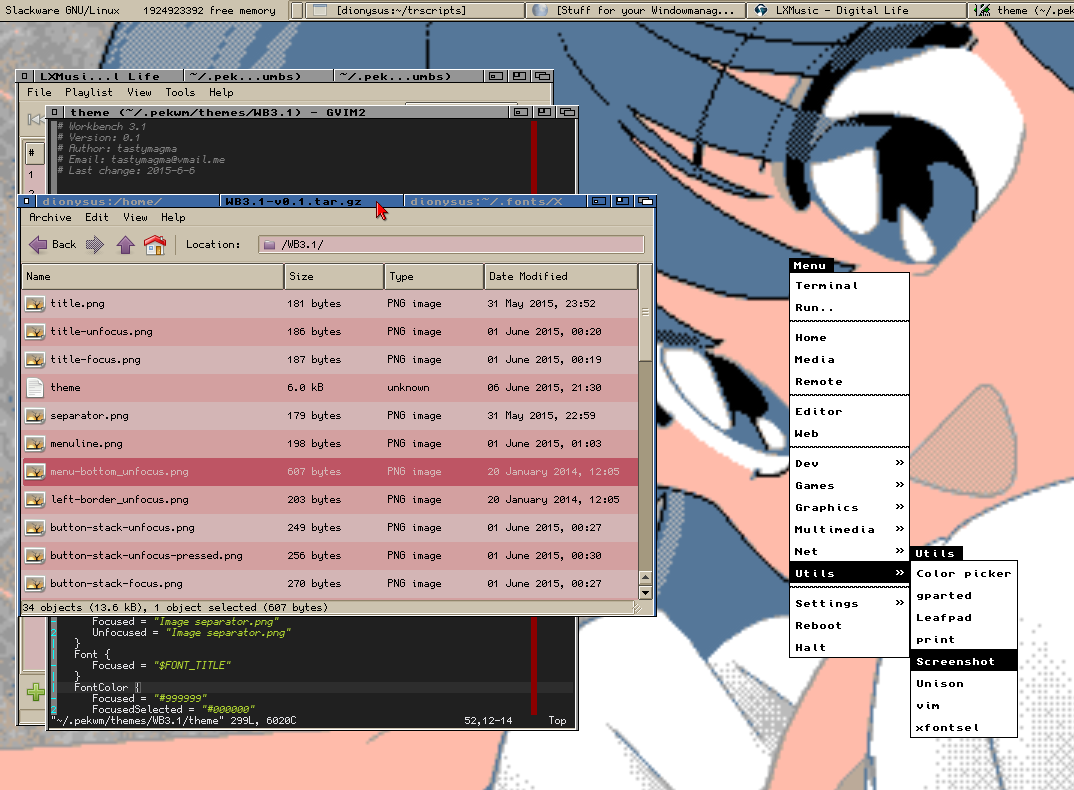Expand the Net submenu
The image size is (1074, 790).
click(849, 552)
